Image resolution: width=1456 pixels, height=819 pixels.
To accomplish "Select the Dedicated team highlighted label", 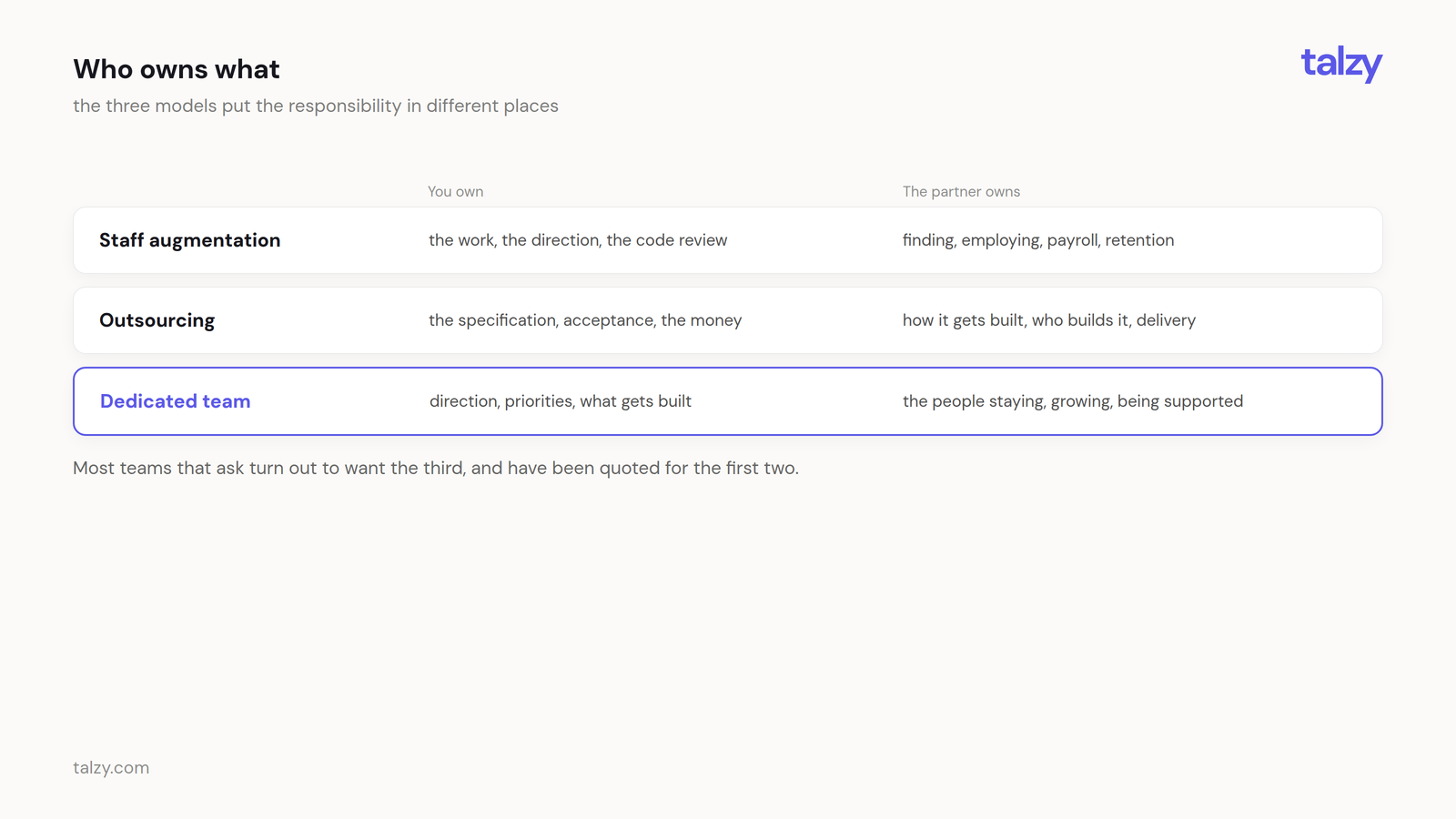I will [x=176, y=401].
